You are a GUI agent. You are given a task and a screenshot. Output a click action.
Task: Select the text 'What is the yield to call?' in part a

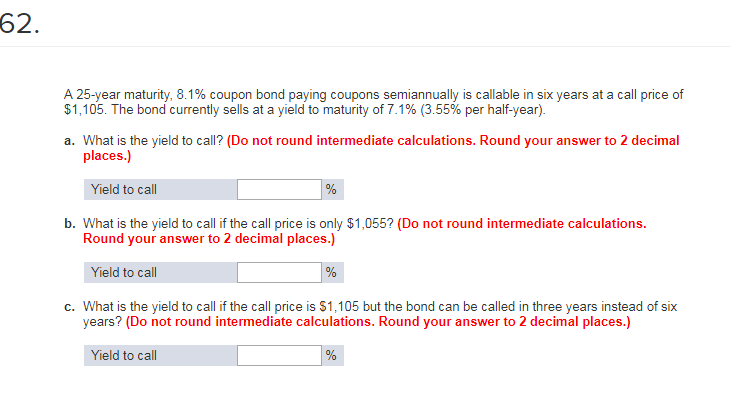(x=153, y=141)
